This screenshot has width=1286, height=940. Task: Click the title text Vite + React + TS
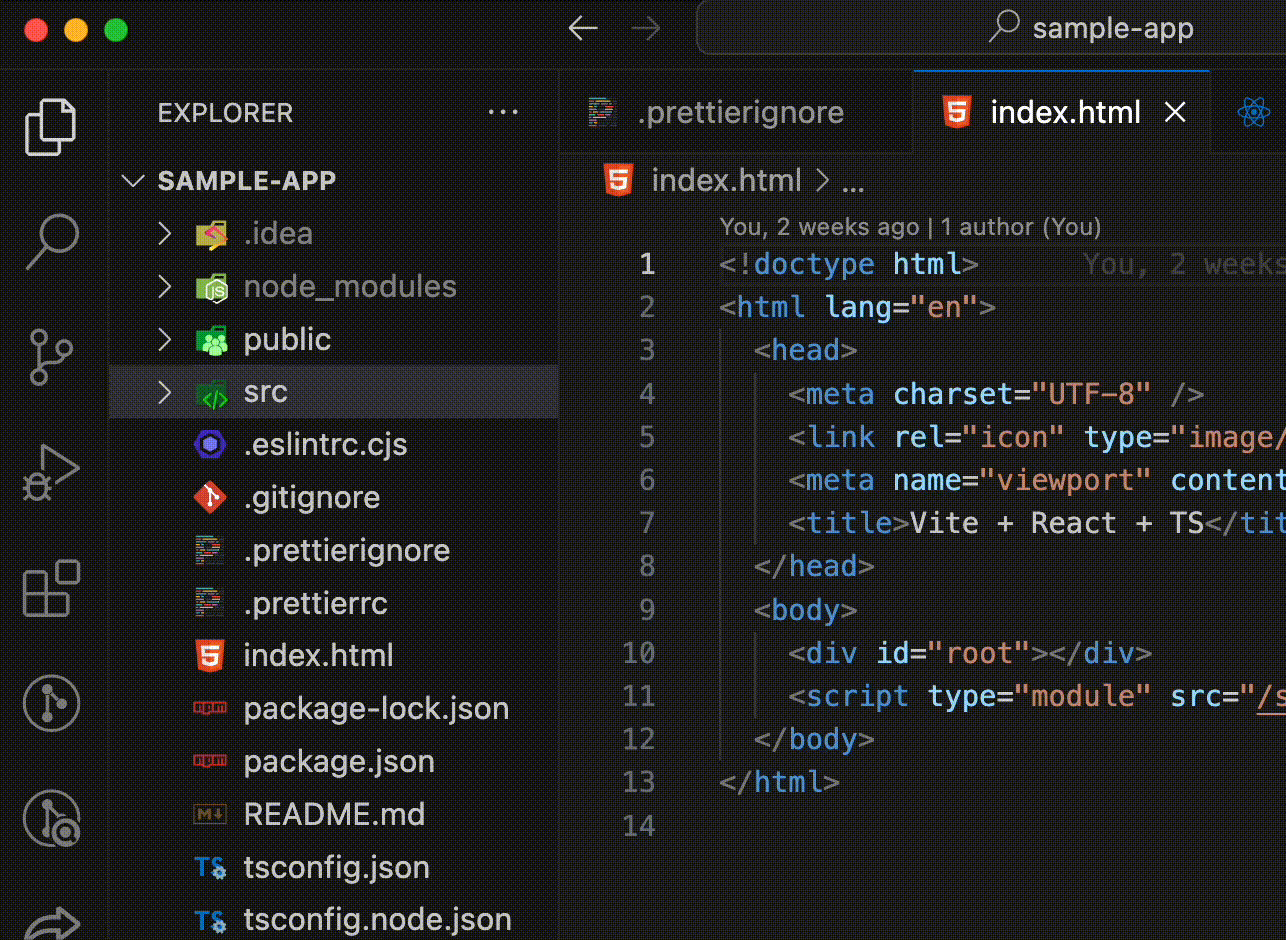pyautogui.click(x=1057, y=523)
